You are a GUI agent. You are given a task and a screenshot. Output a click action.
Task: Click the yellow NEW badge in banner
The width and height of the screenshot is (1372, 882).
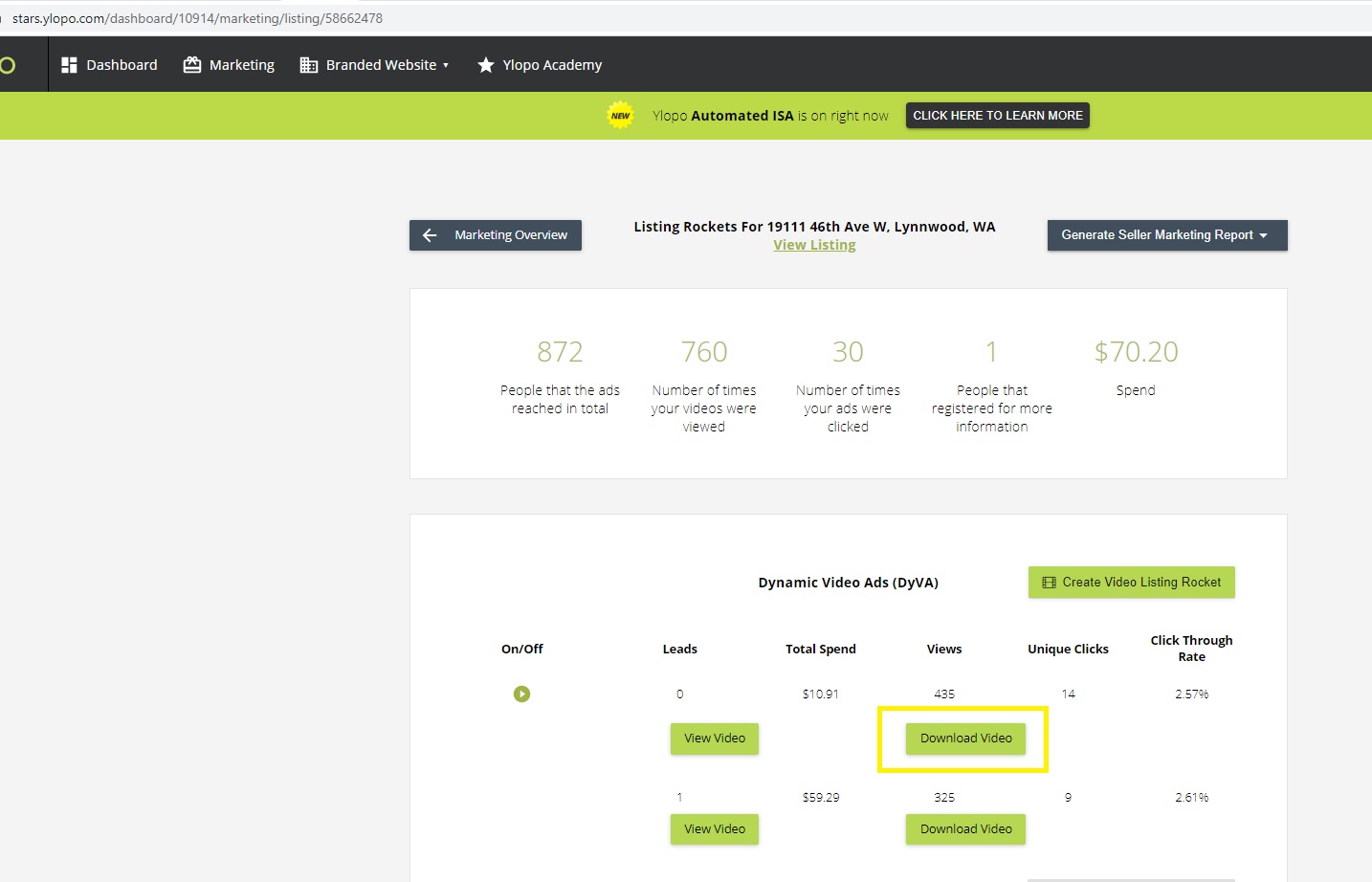621,116
